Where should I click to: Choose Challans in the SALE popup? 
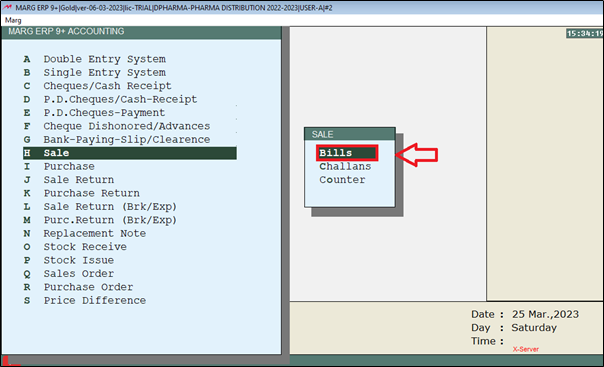[x=345, y=166]
